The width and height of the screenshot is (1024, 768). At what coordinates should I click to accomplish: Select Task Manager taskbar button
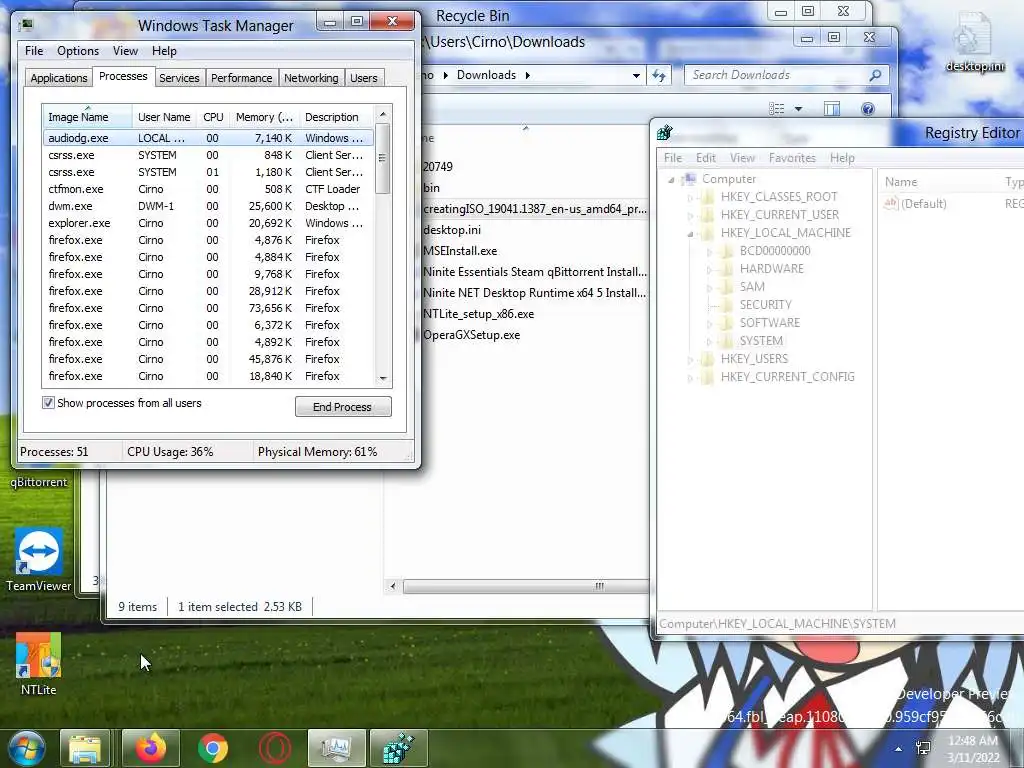point(336,748)
